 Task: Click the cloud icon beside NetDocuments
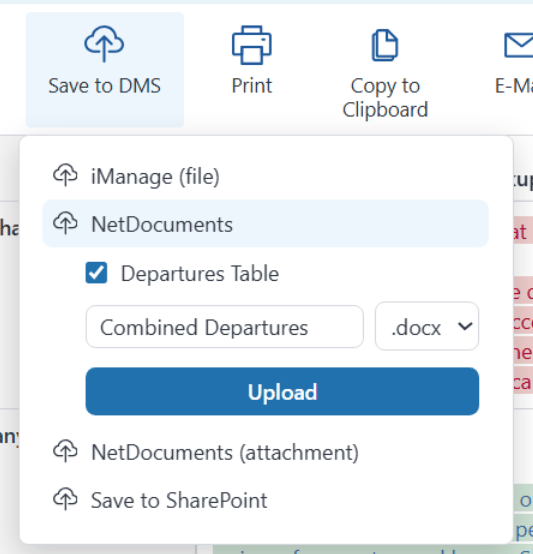point(65,223)
